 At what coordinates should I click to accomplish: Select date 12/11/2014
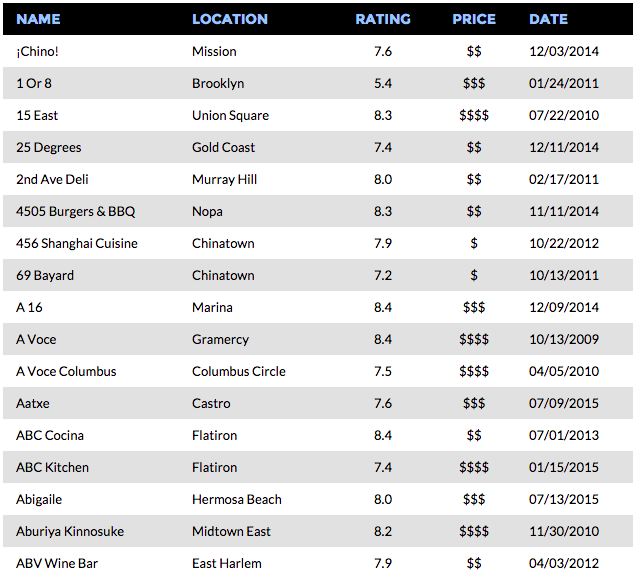[564, 148]
